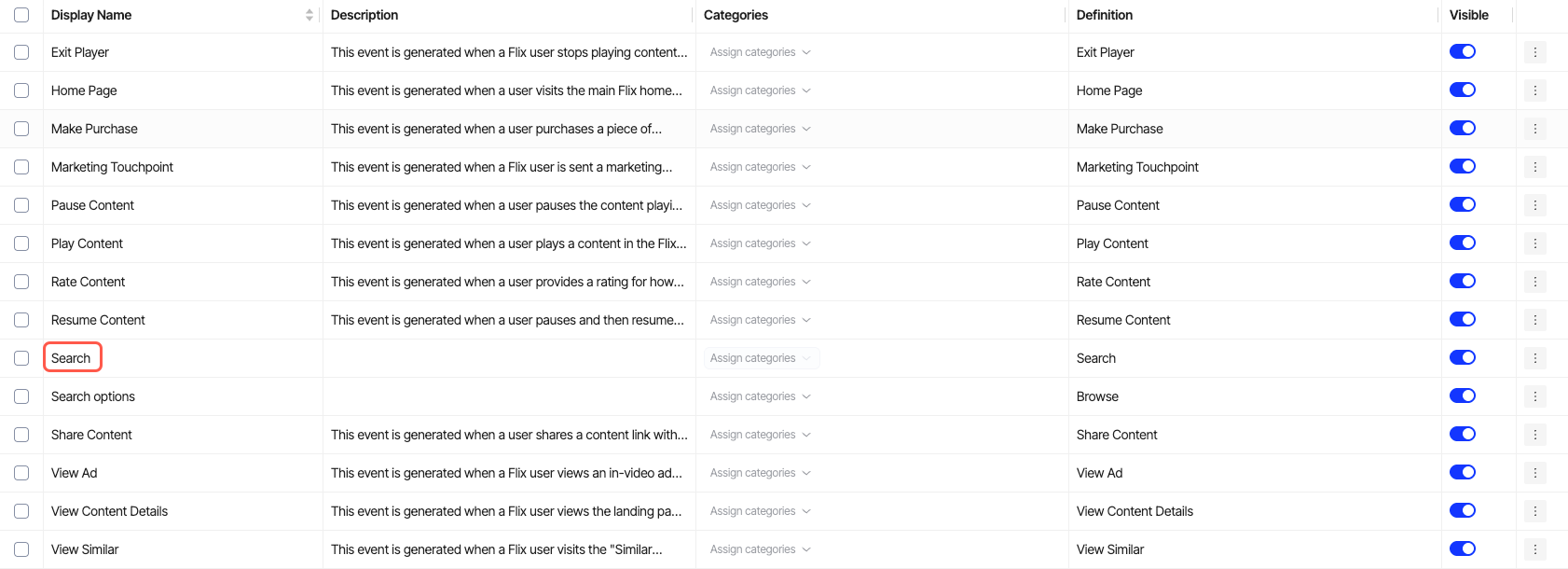Open the three-dot menu for Exit Player
This screenshot has width=1568, height=569.
pyautogui.click(x=1534, y=52)
